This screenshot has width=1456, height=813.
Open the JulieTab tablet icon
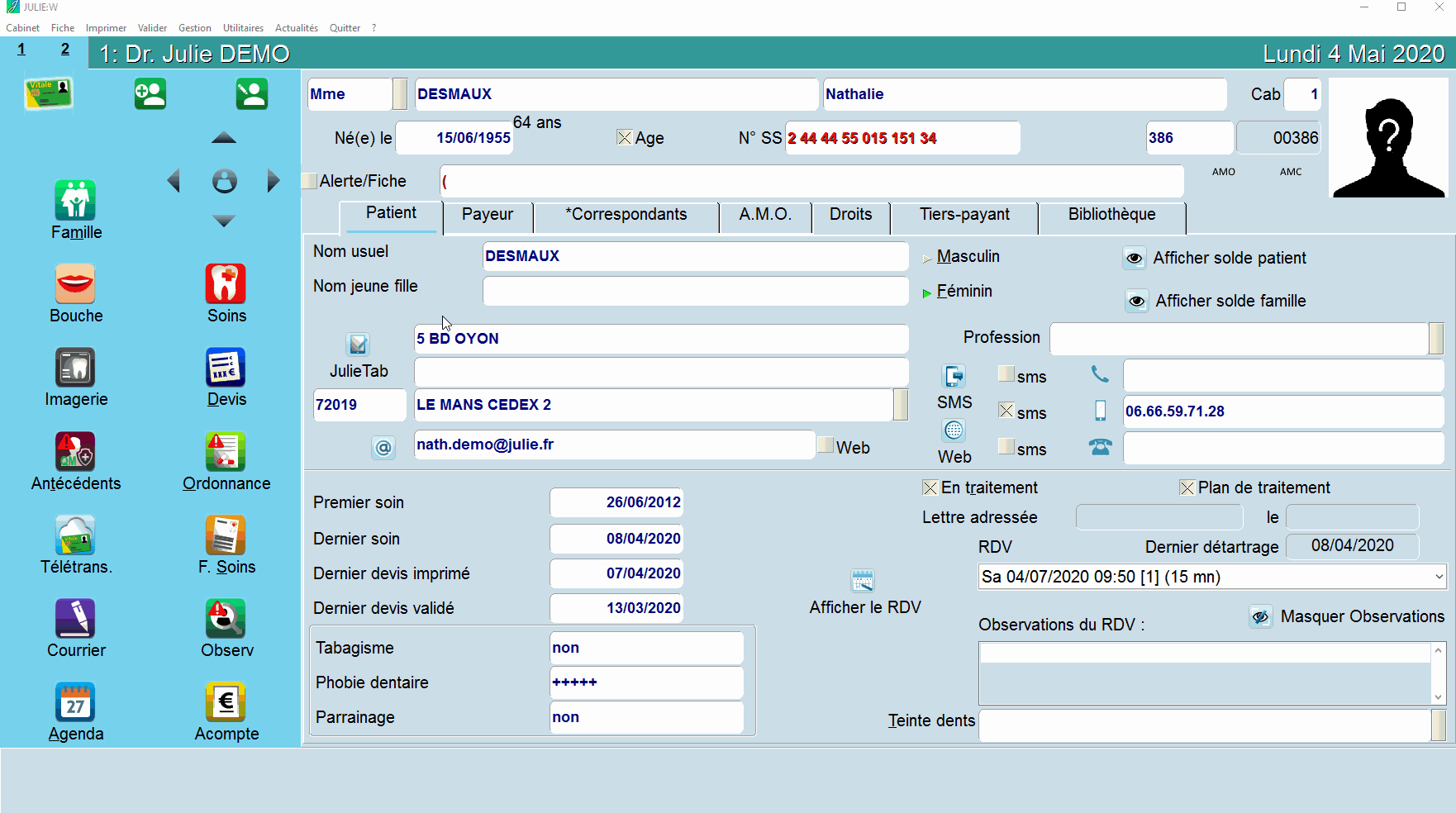point(358,344)
